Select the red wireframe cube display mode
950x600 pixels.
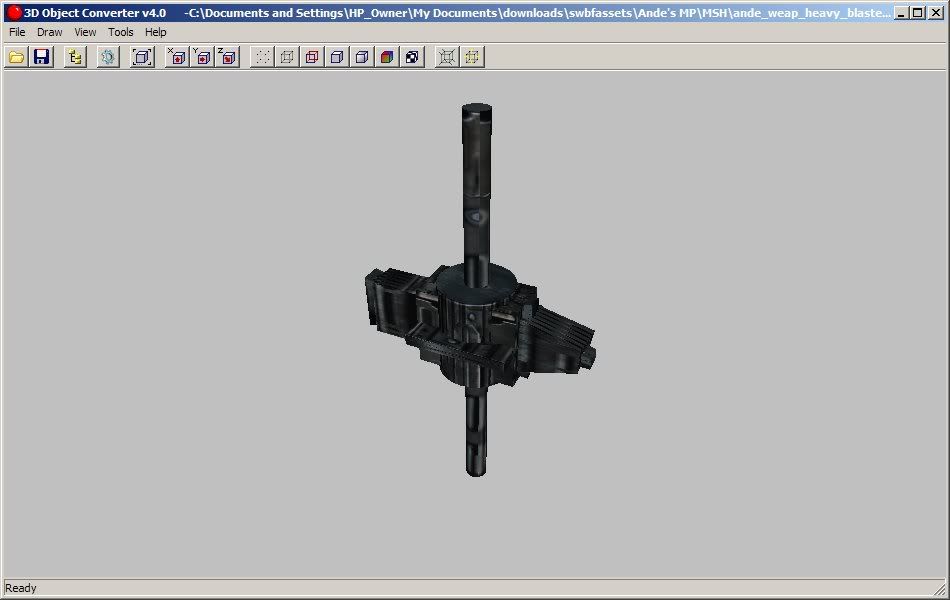tap(312, 57)
